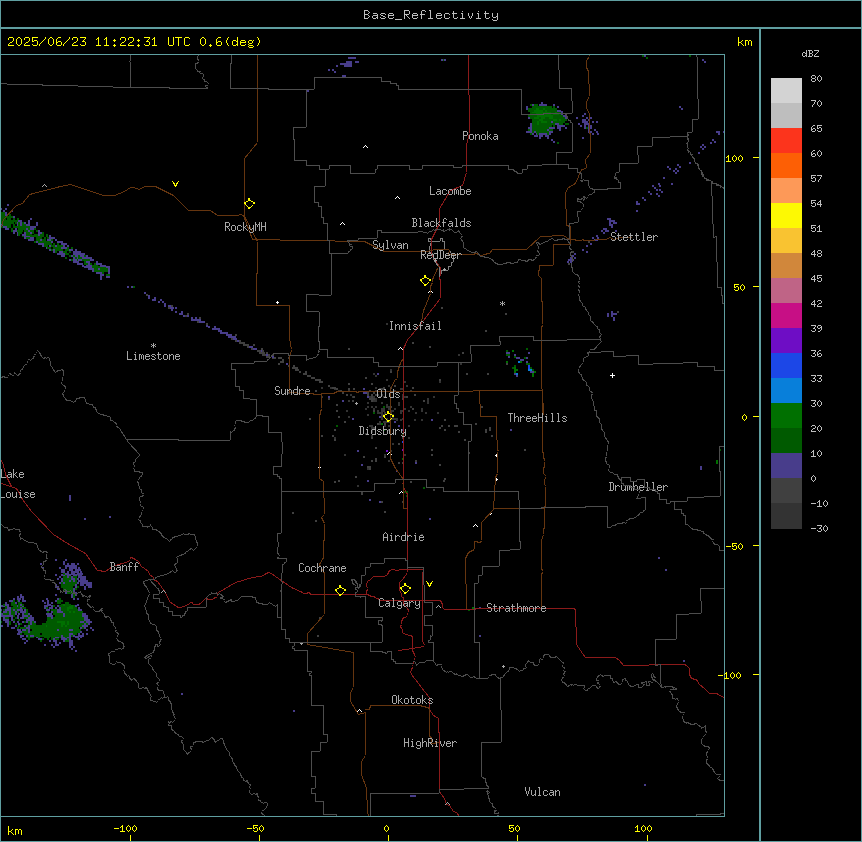Click the Calgary city label
The width and height of the screenshot is (862, 842).
coord(399,603)
